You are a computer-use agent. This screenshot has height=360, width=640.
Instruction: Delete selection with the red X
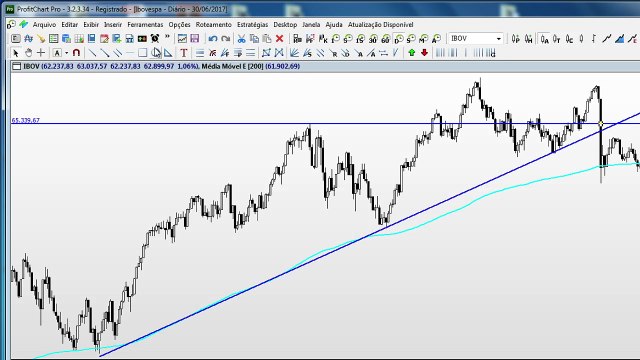(x=279, y=39)
